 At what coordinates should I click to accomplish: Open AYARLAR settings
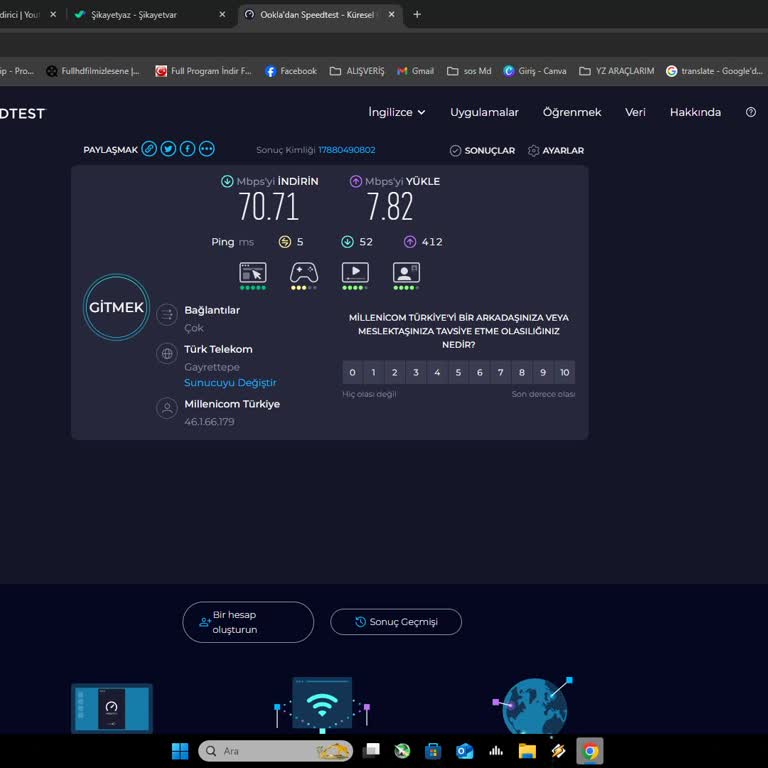(x=556, y=150)
